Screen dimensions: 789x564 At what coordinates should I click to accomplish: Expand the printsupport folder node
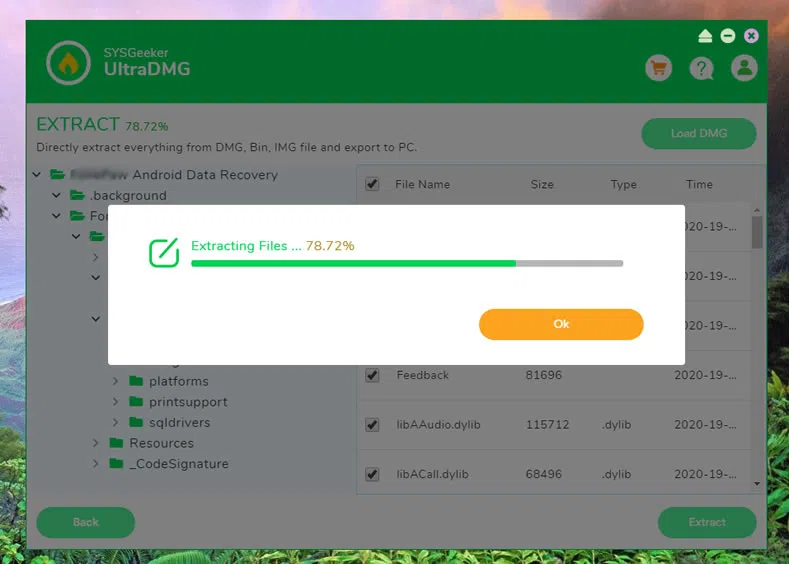pyautogui.click(x=116, y=402)
